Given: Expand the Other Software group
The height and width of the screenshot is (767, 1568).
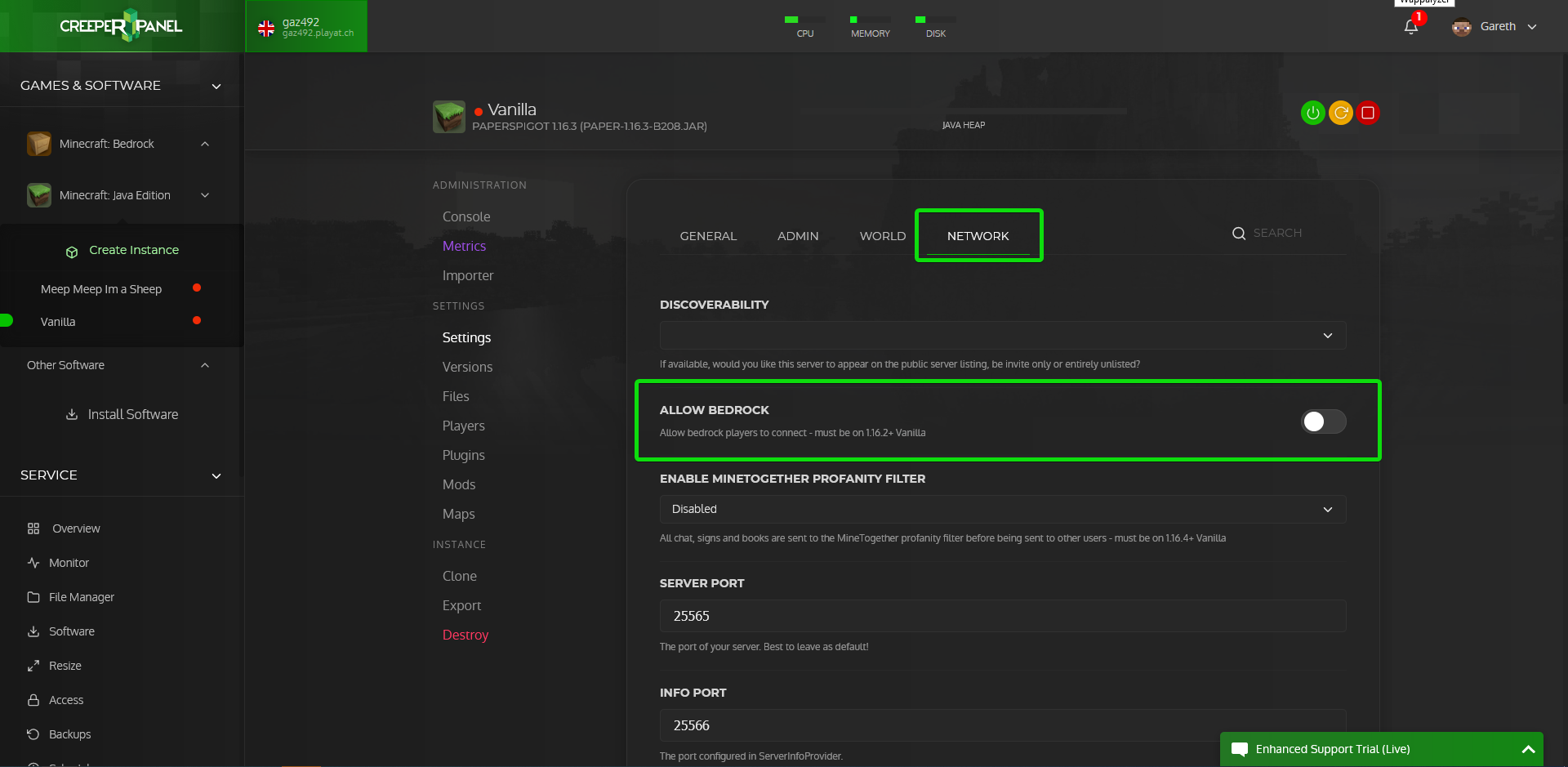Looking at the screenshot, I should pos(205,365).
